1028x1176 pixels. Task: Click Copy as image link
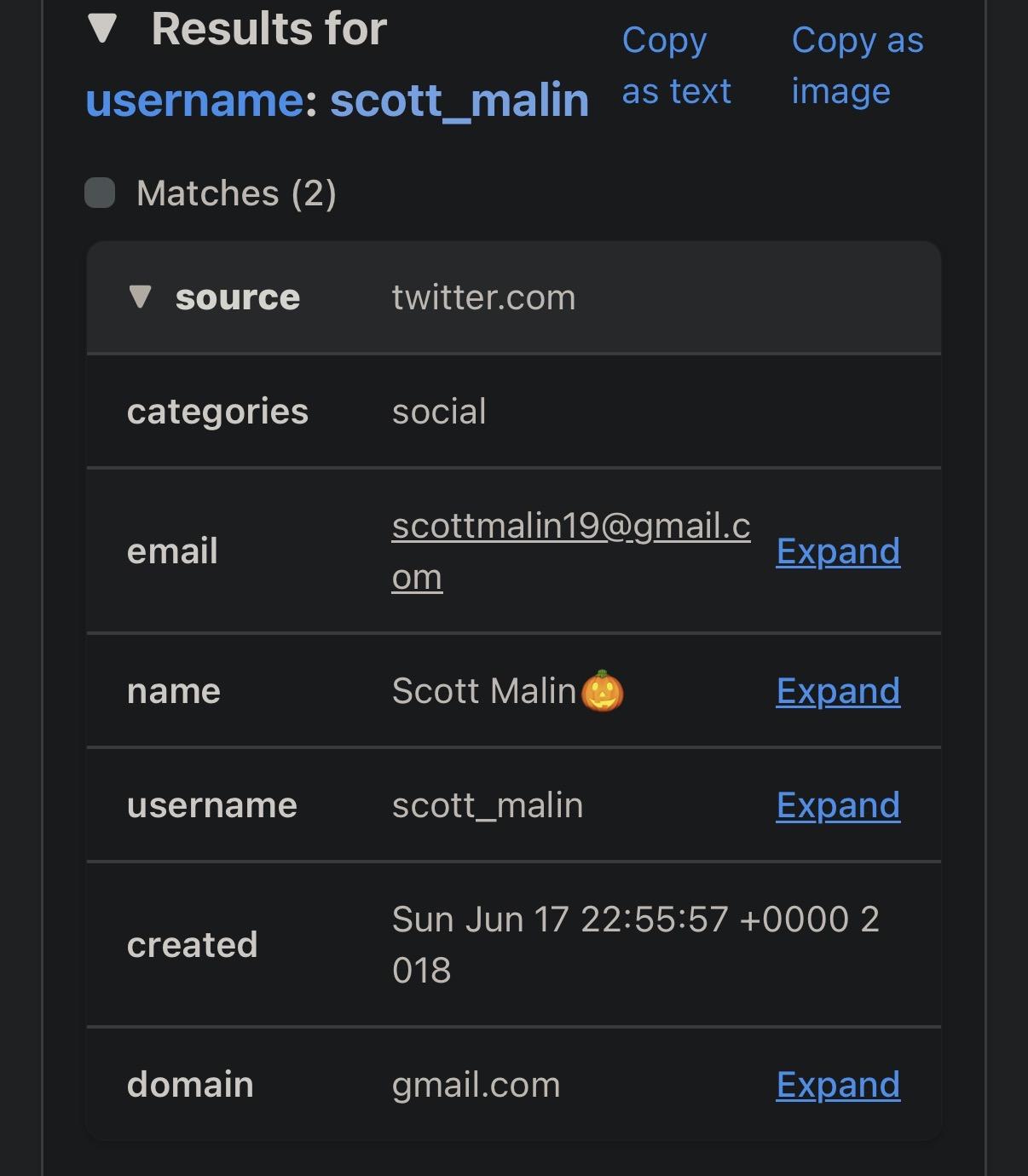[857, 66]
